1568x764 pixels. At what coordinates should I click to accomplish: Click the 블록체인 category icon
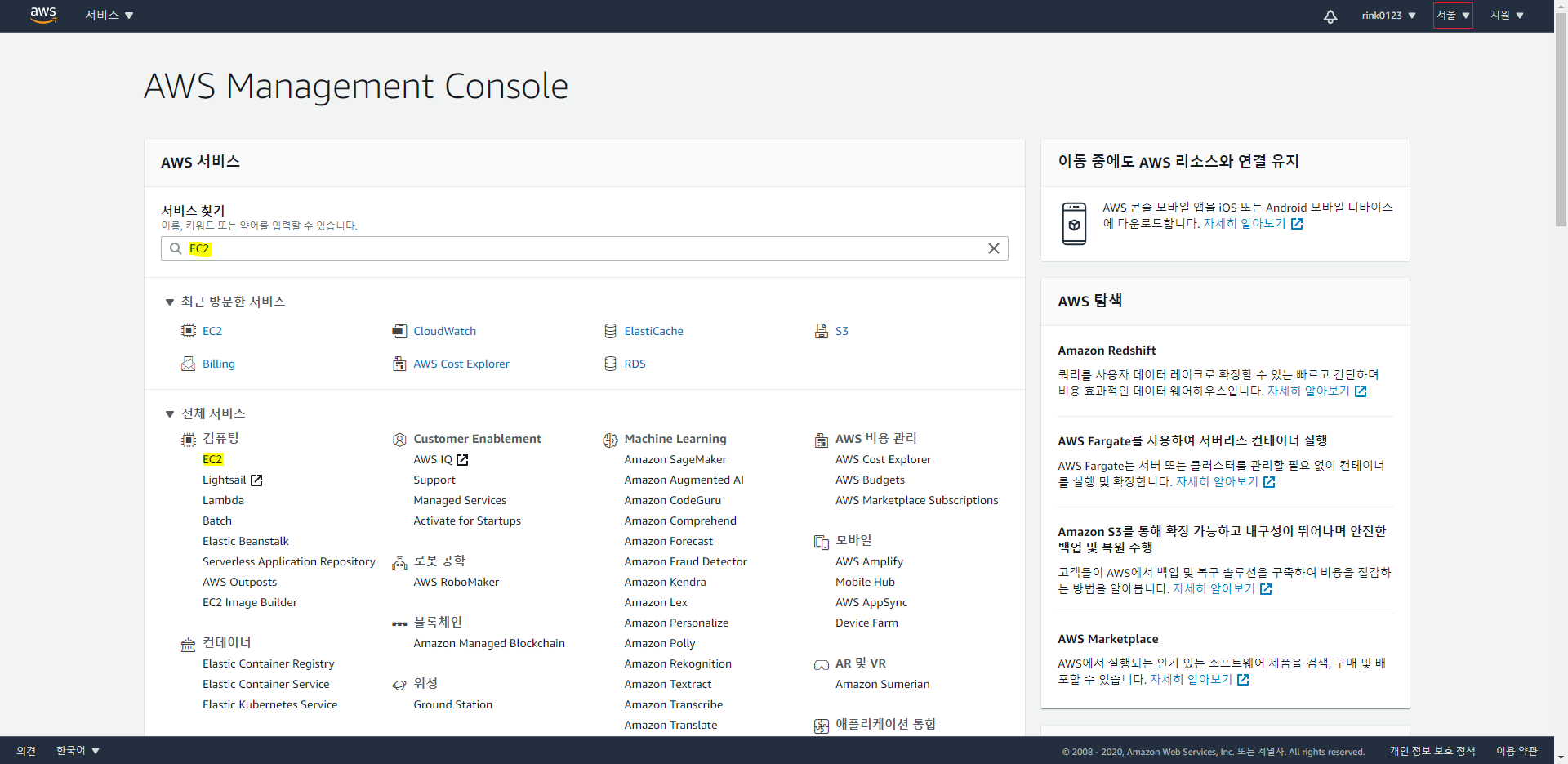click(399, 623)
